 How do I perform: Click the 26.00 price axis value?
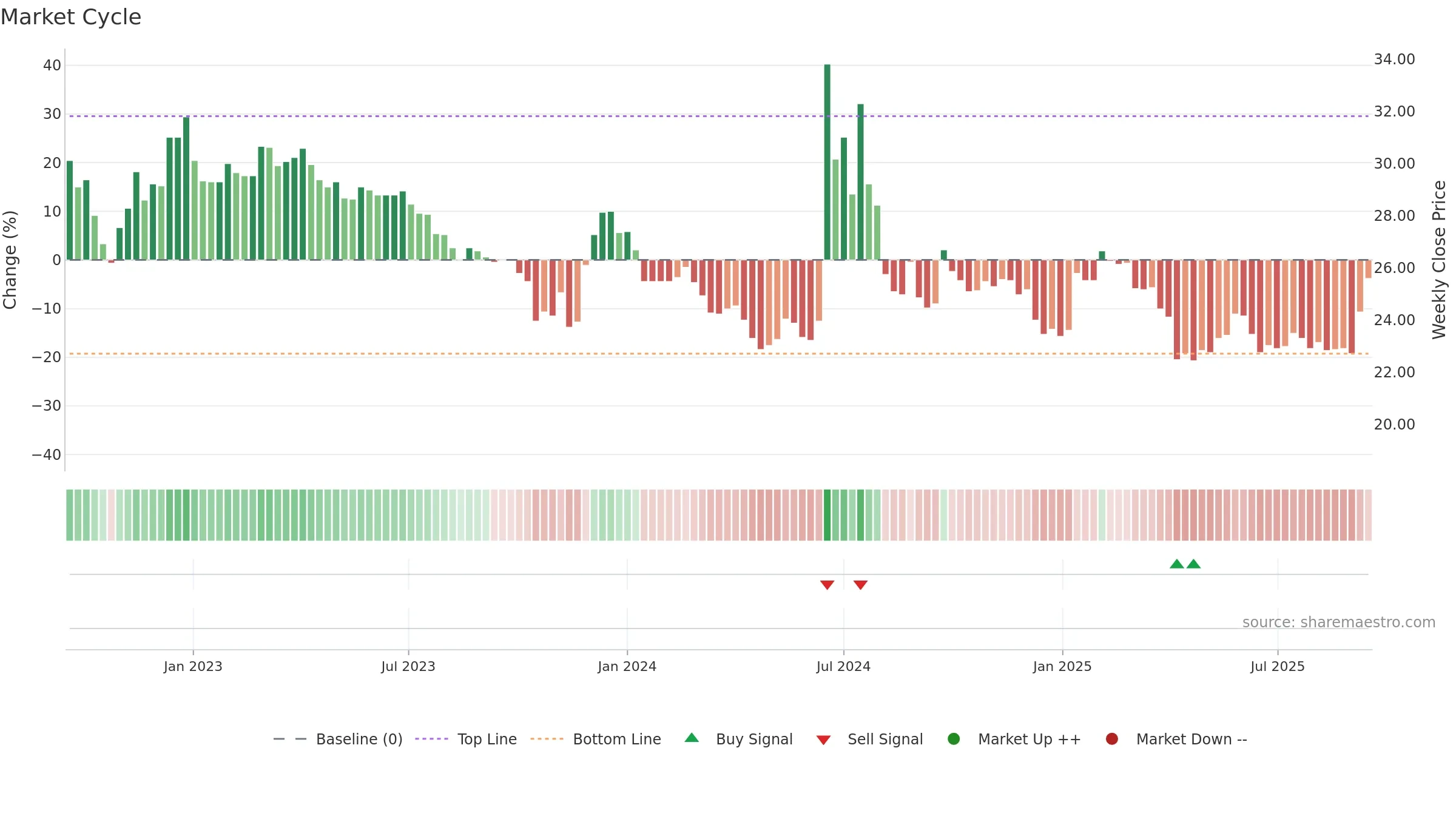[x=1394, y=268]
